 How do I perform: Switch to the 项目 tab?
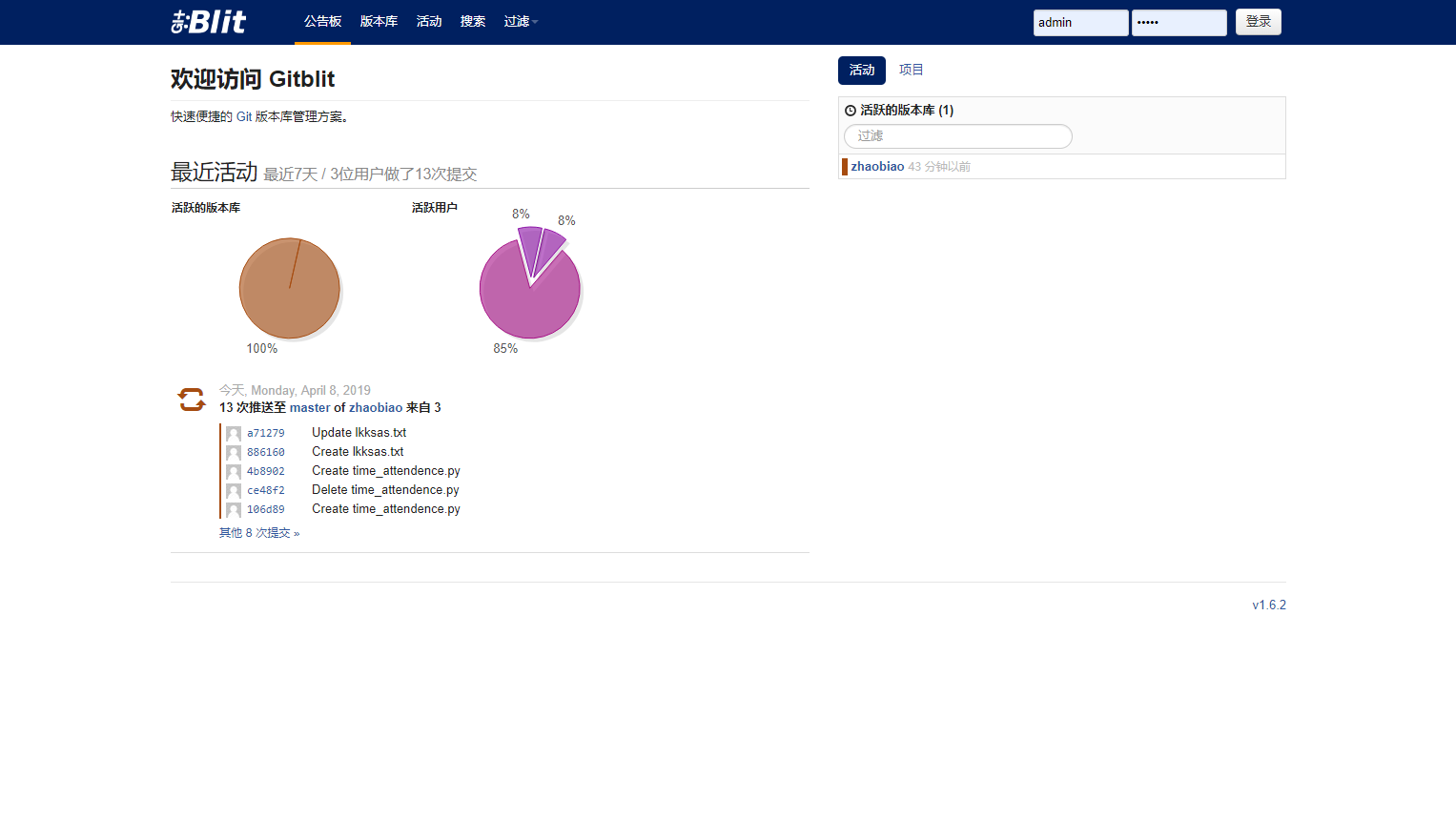coord(912,71)
